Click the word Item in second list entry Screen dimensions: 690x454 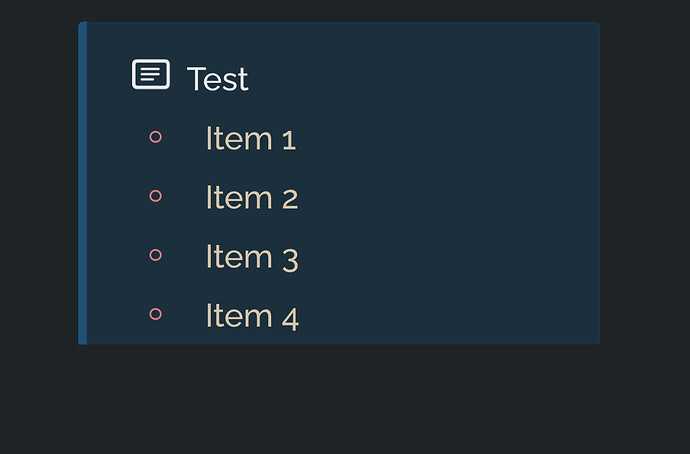[x=239, y=197]
